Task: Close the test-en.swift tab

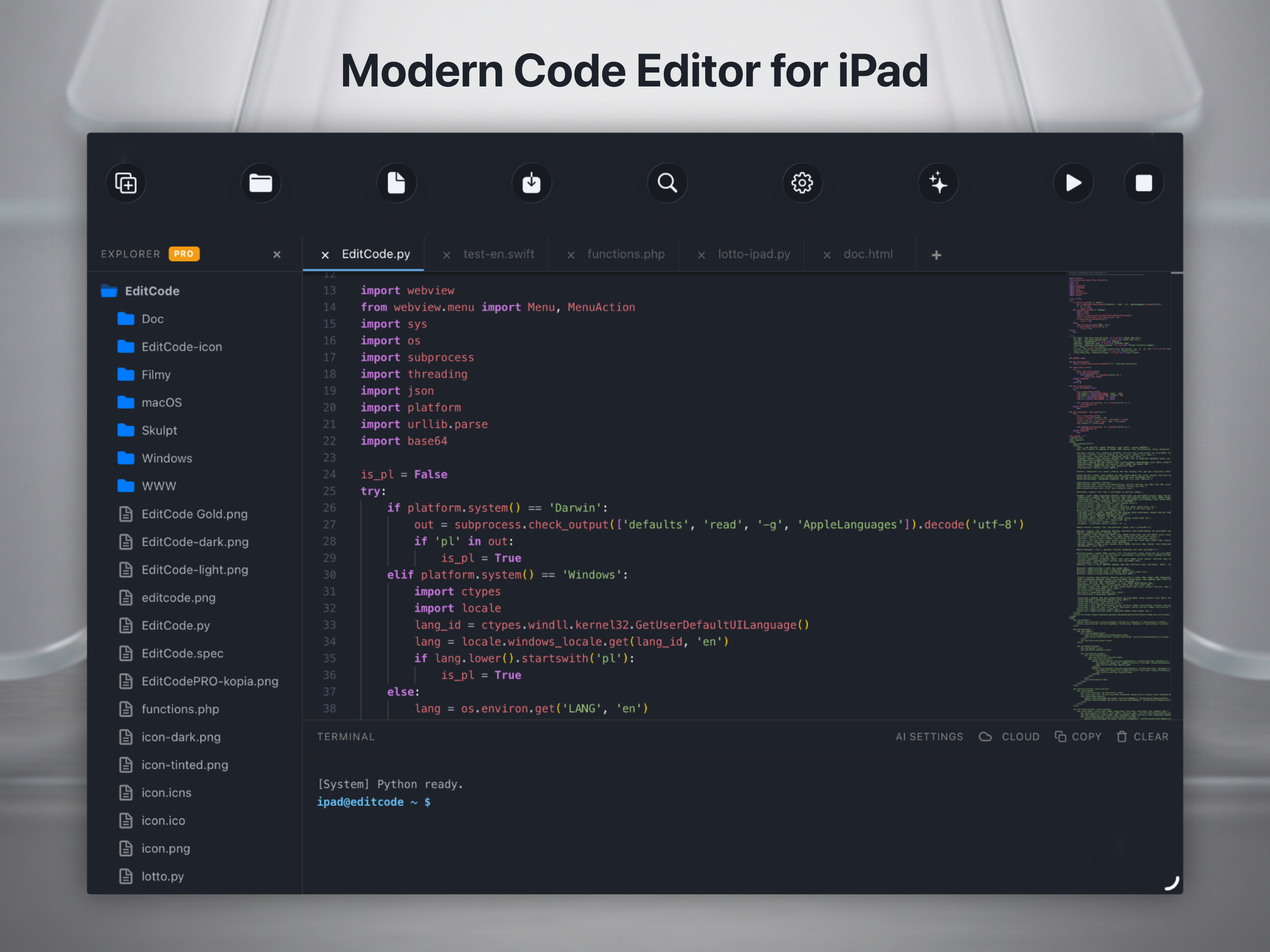Action: [x=447, y=255]
